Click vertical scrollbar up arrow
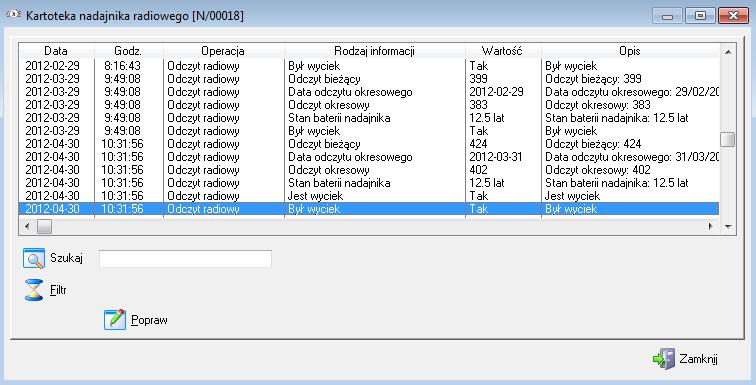The width and height of the screenshot is (756, 385). [x=728, y=51]
